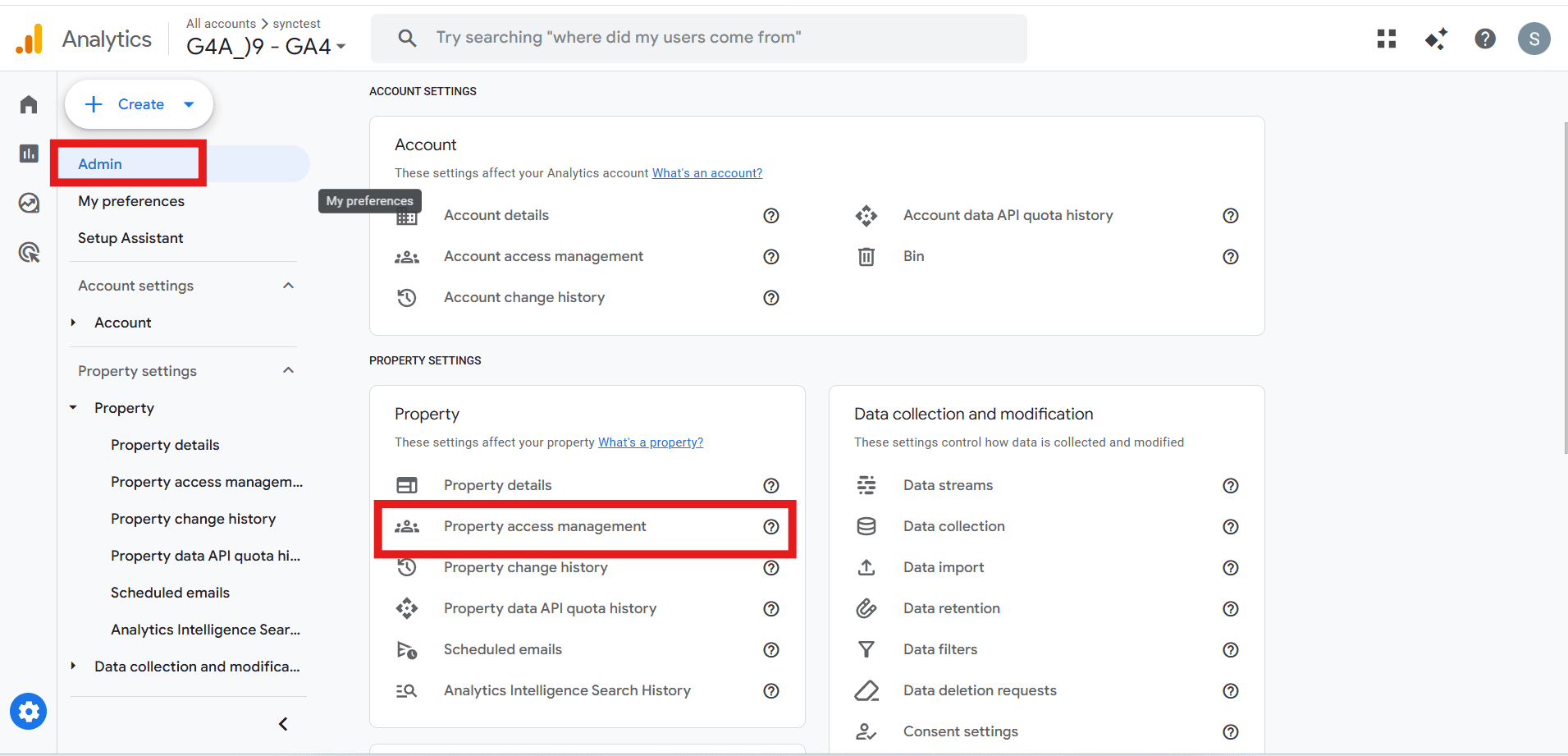Open Property data API quota history in card
The image size is (1568, 756).
[550, 608]
